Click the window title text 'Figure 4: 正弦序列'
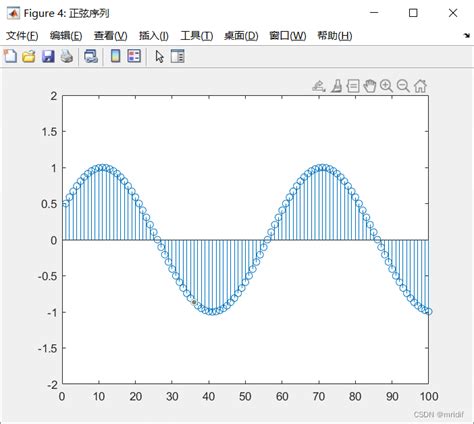Viewport: 474px width, 424px height. click(x=66, y=13)
